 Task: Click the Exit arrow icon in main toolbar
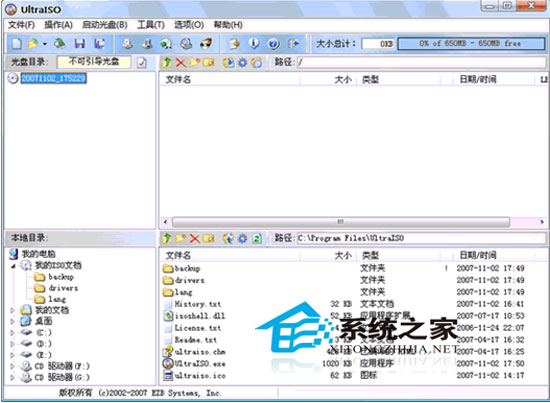293,43
